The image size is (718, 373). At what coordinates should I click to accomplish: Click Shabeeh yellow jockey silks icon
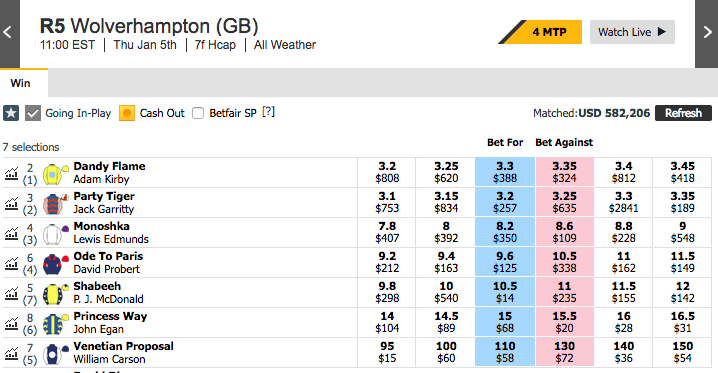[55, 294]
